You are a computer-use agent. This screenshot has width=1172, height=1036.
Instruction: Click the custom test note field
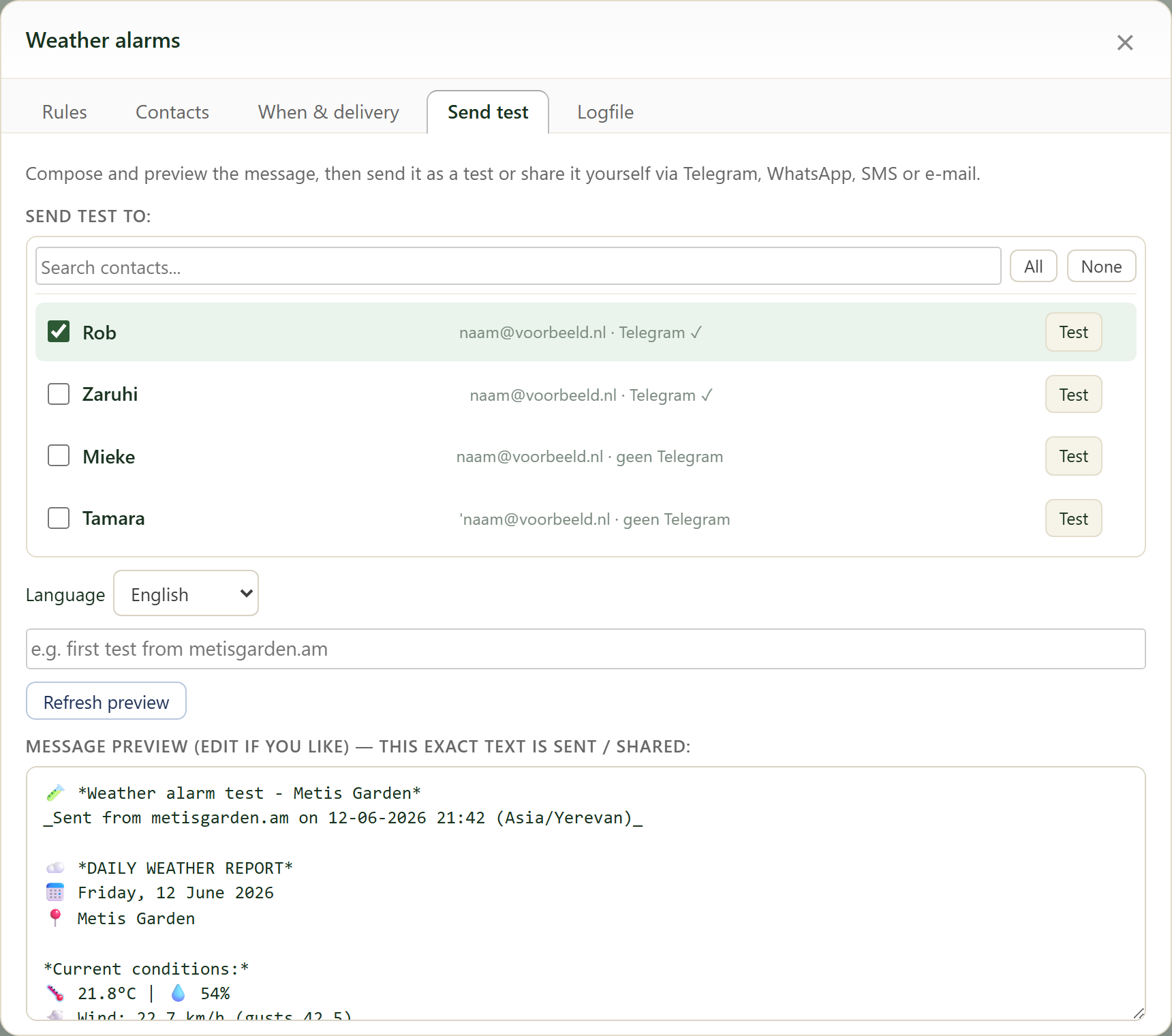(585, 649)
